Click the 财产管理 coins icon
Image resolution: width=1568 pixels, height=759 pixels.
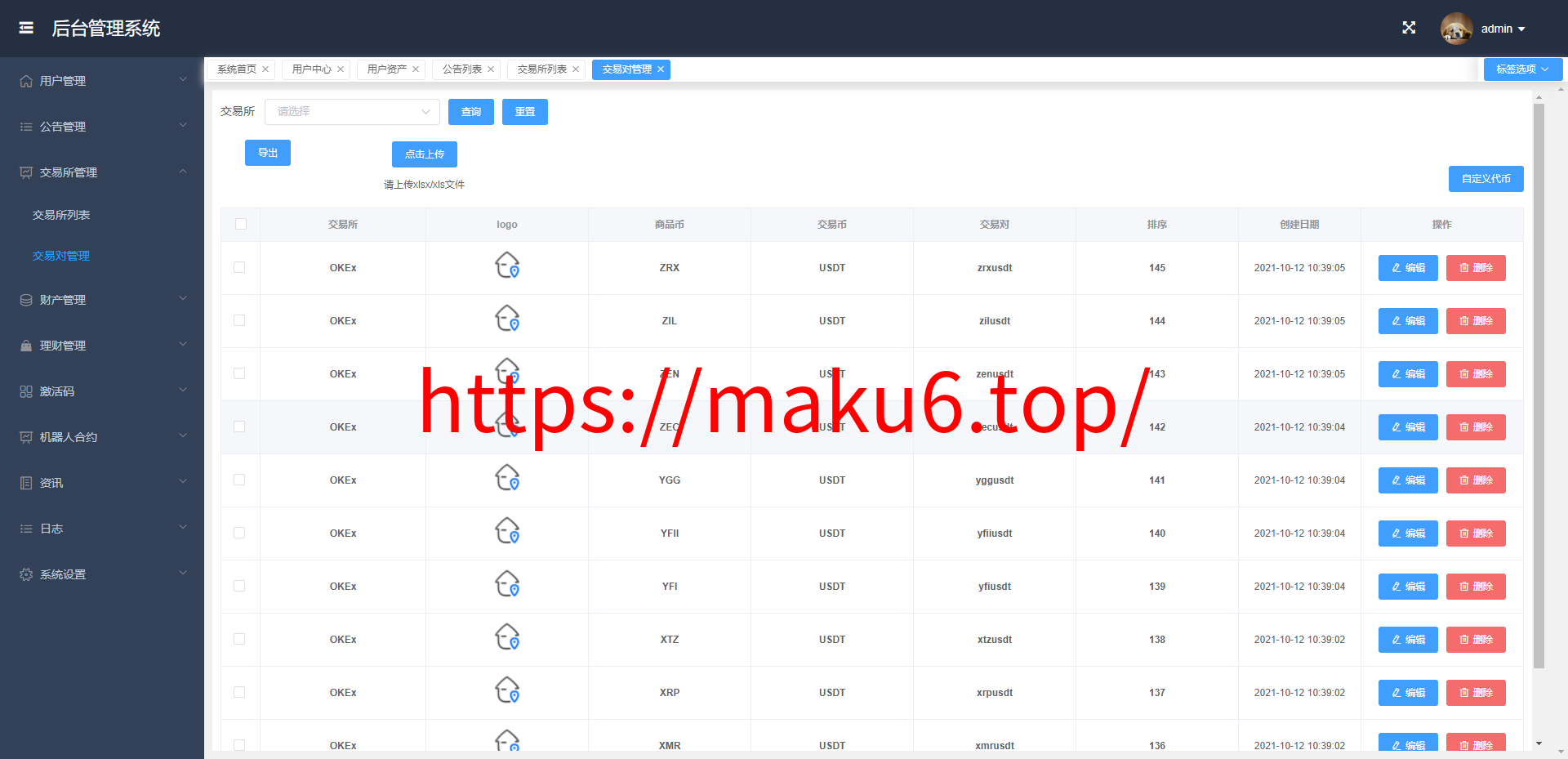[26, 300]
